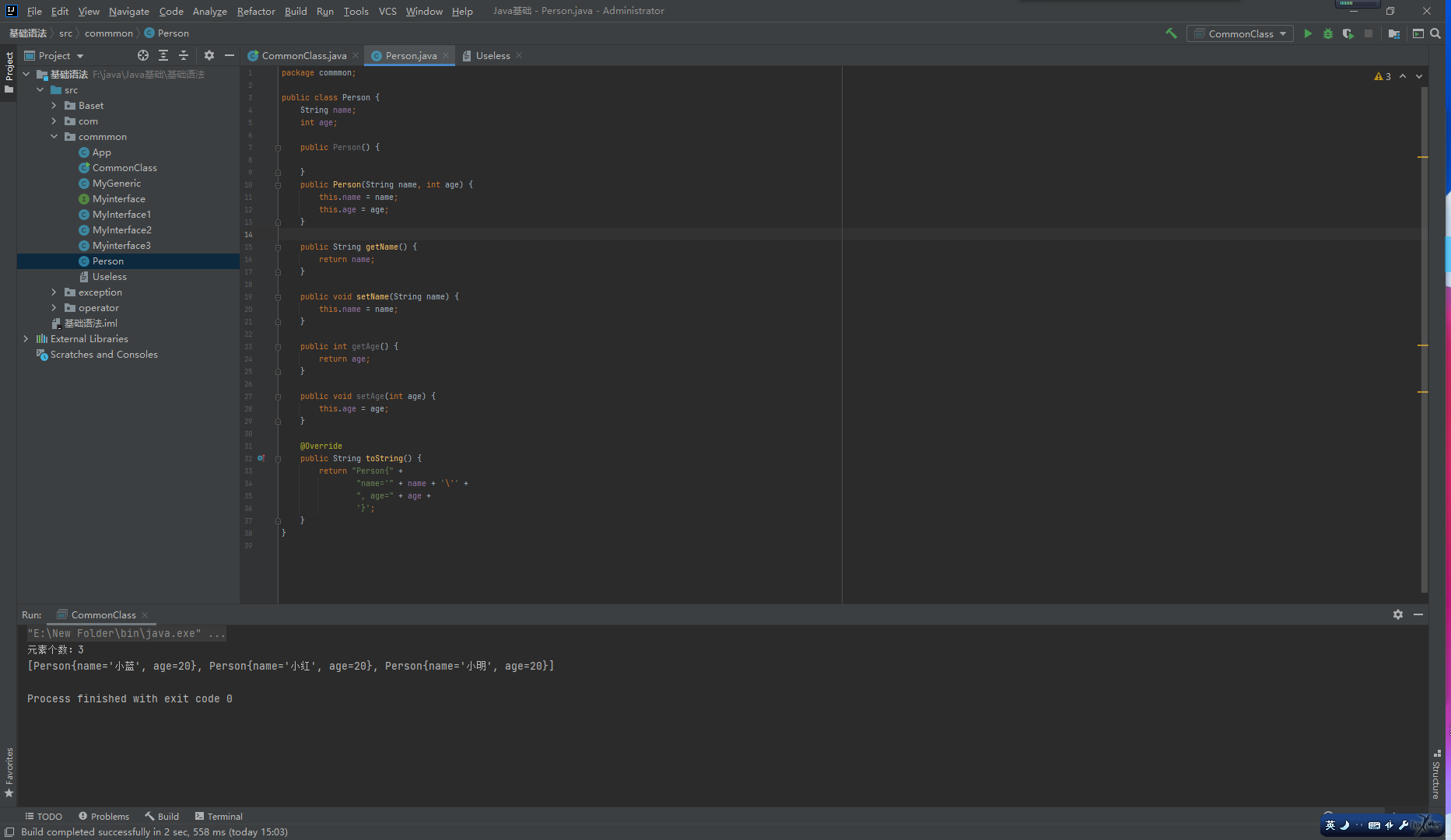Select MyInterface2 in project tree
This screenshot has width=1451, height=840.
[121, 229]
